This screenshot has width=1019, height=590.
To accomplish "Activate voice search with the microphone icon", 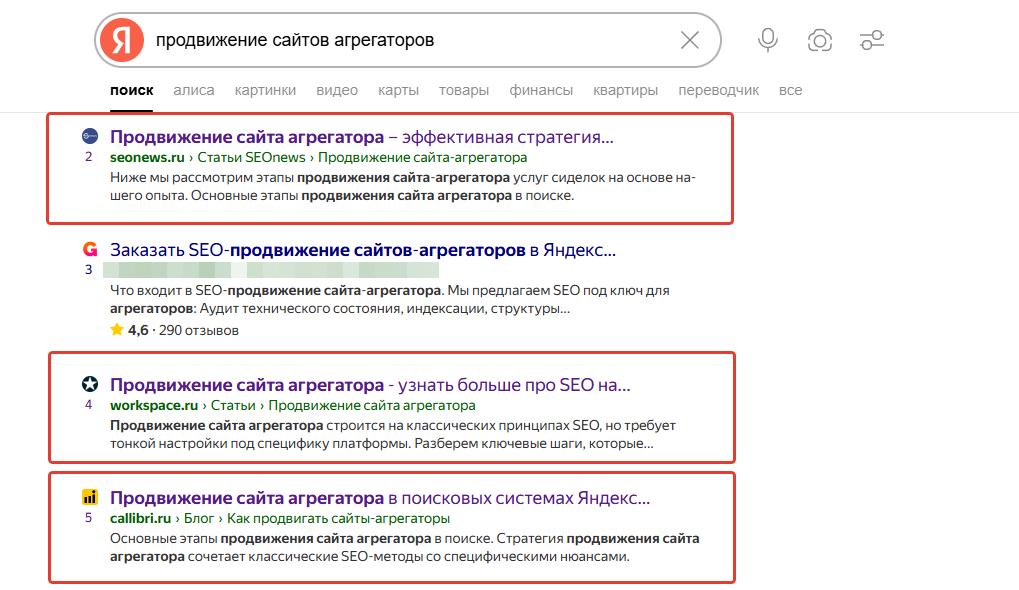I will [x=767, y=40].
